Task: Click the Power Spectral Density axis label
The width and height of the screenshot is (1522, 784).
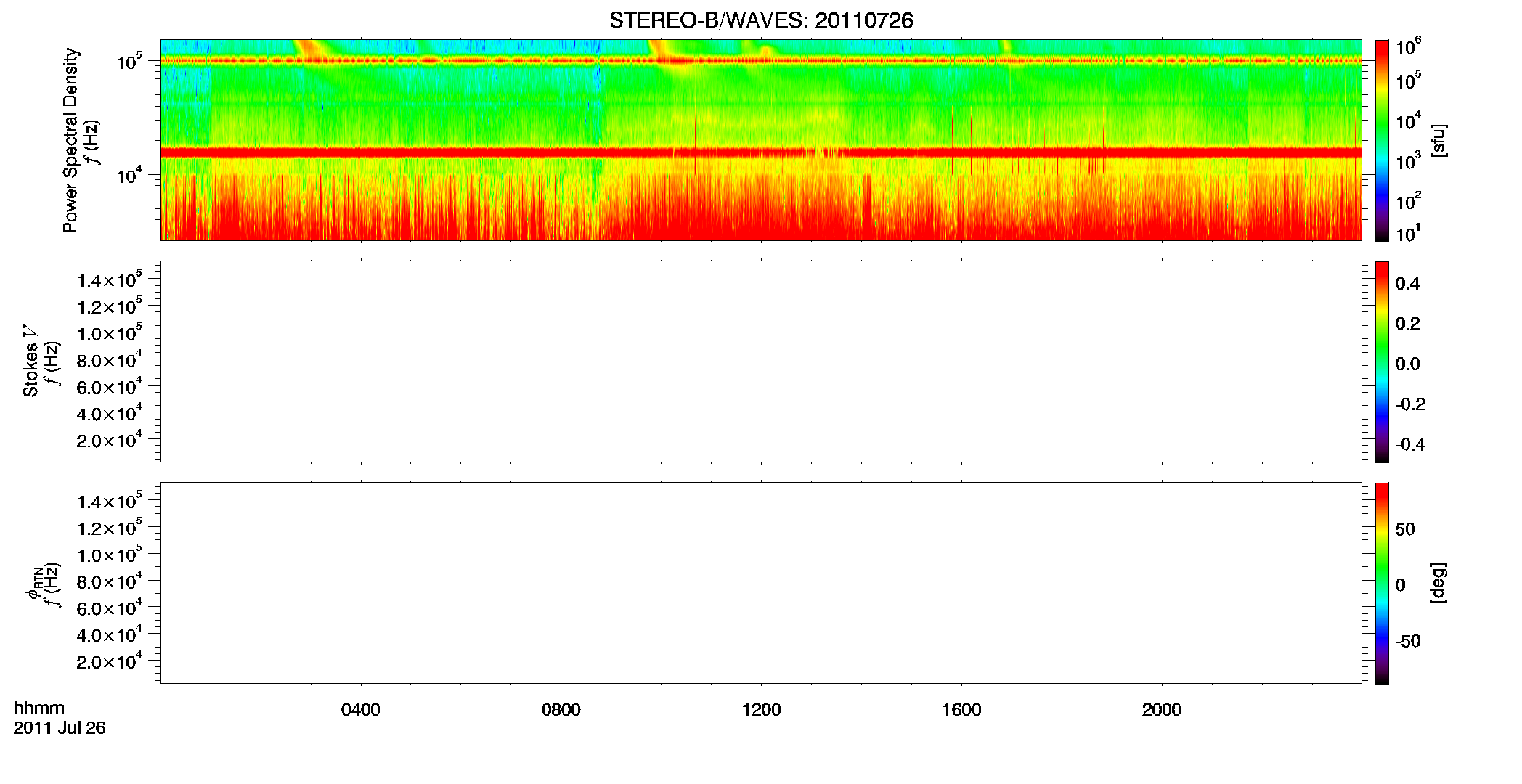Action: pyautogui.click(x=70, y=140)
